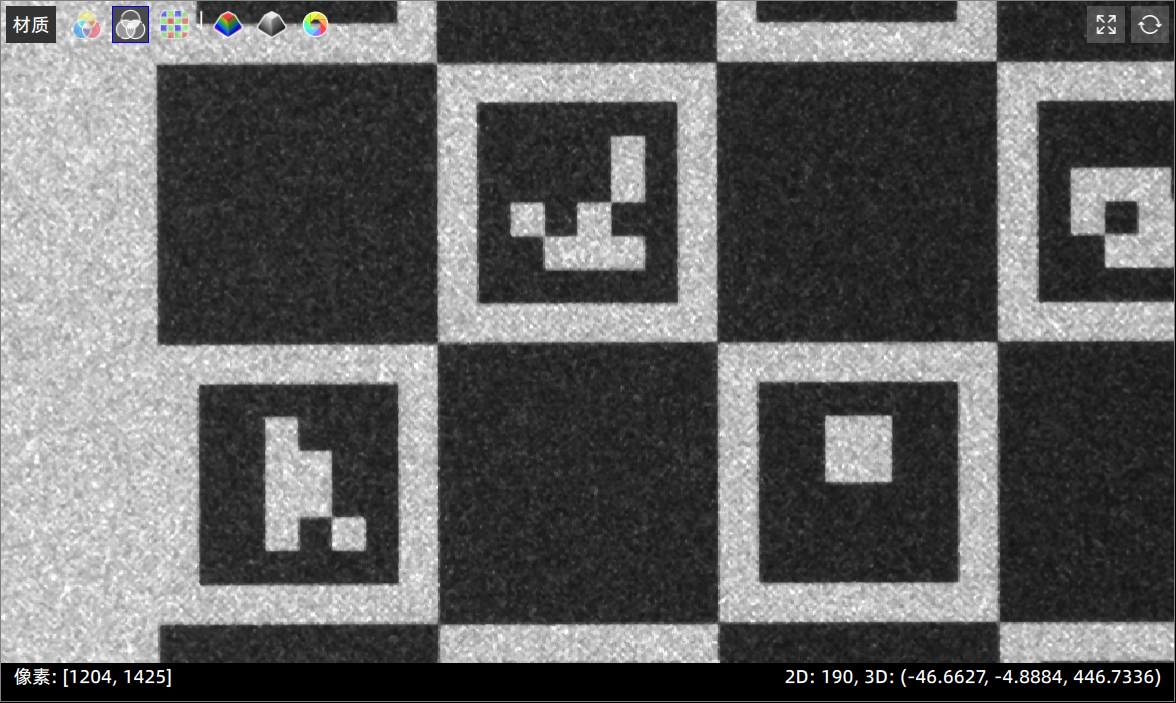Pick the marker with the hook-shaped pattern
This screenshot has width=1176, height=703.
pyautogui.click(x=578, y=202)
